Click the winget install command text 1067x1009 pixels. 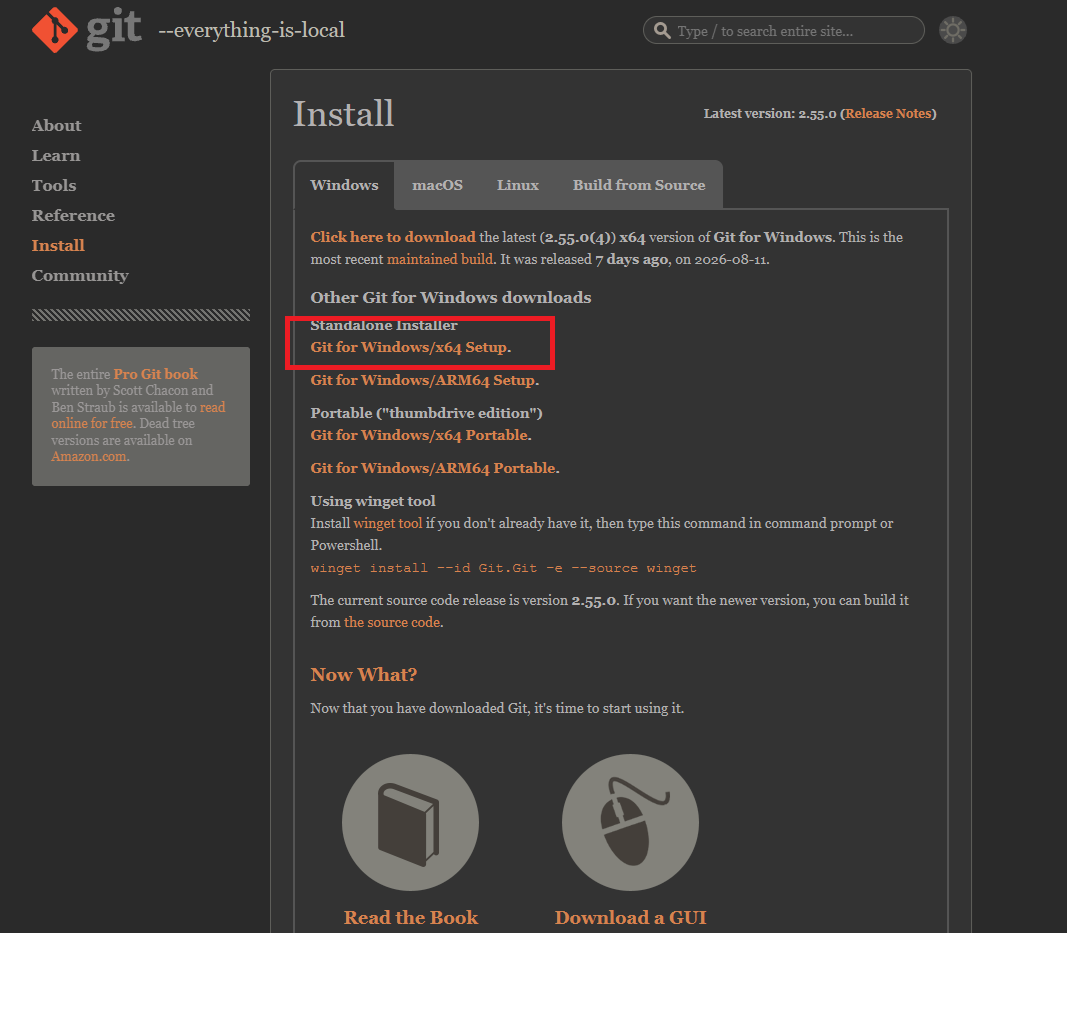pyautogui.click(x=504, y=568)
